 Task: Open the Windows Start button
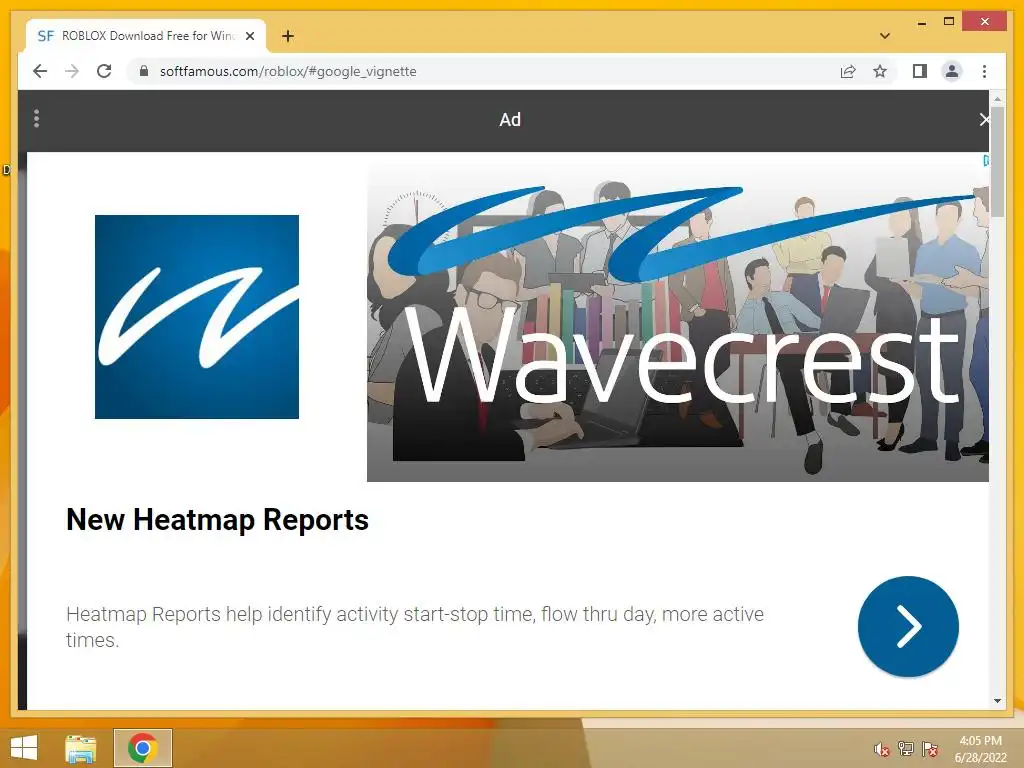tap(24, 748)
